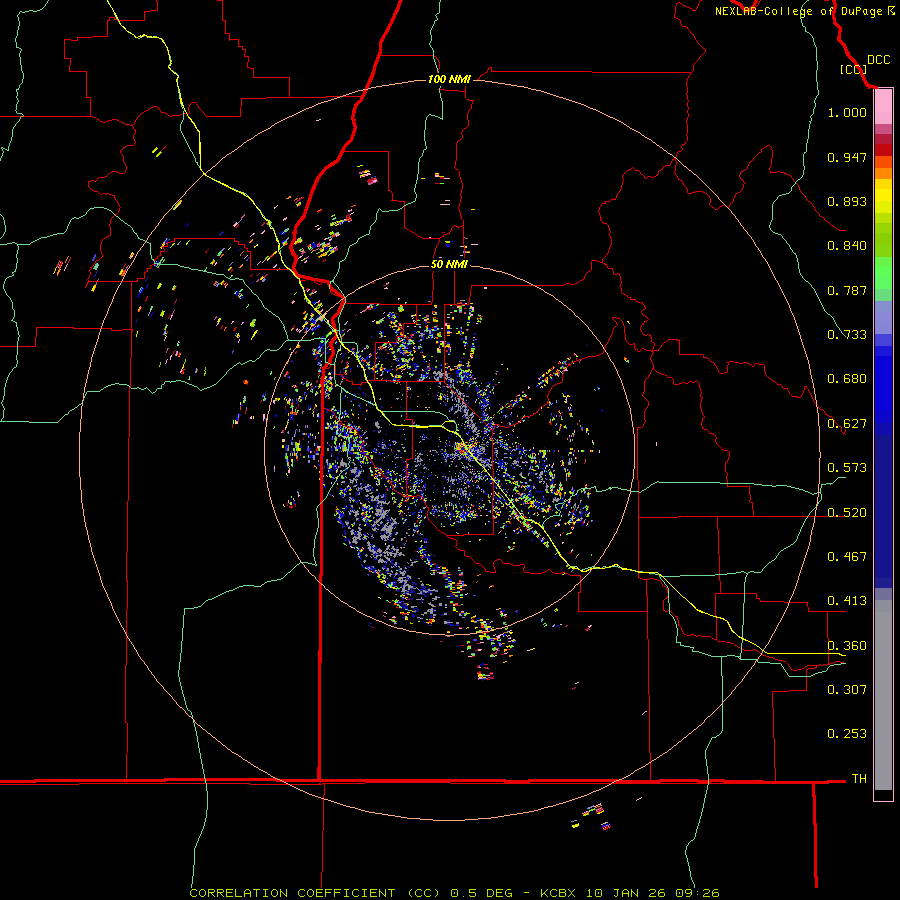Click the pink top segment of color bar
Screen dimensions: 900x900
click(883, 107)
